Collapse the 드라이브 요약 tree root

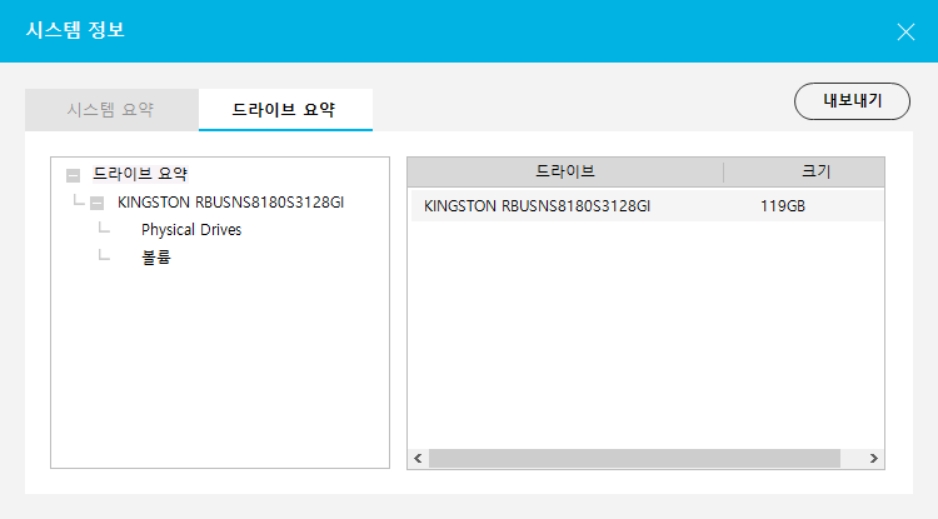[73, 175]
